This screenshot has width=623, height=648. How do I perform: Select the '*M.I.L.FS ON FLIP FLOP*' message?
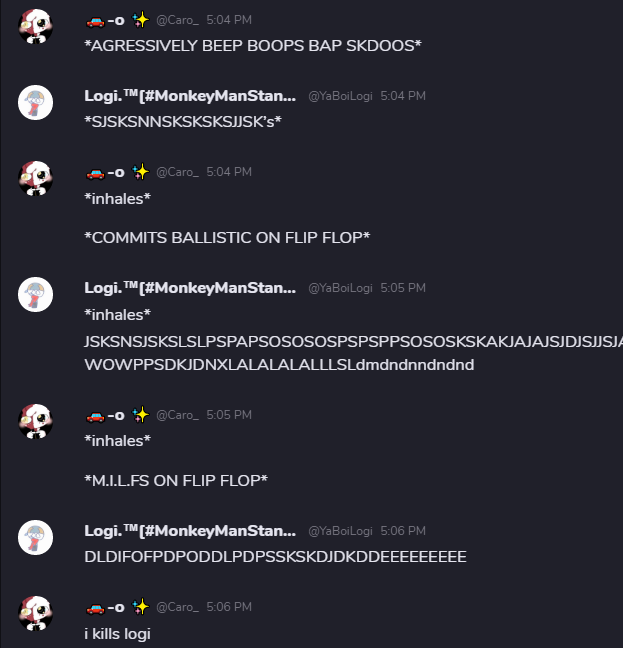(x=176, y=481)
